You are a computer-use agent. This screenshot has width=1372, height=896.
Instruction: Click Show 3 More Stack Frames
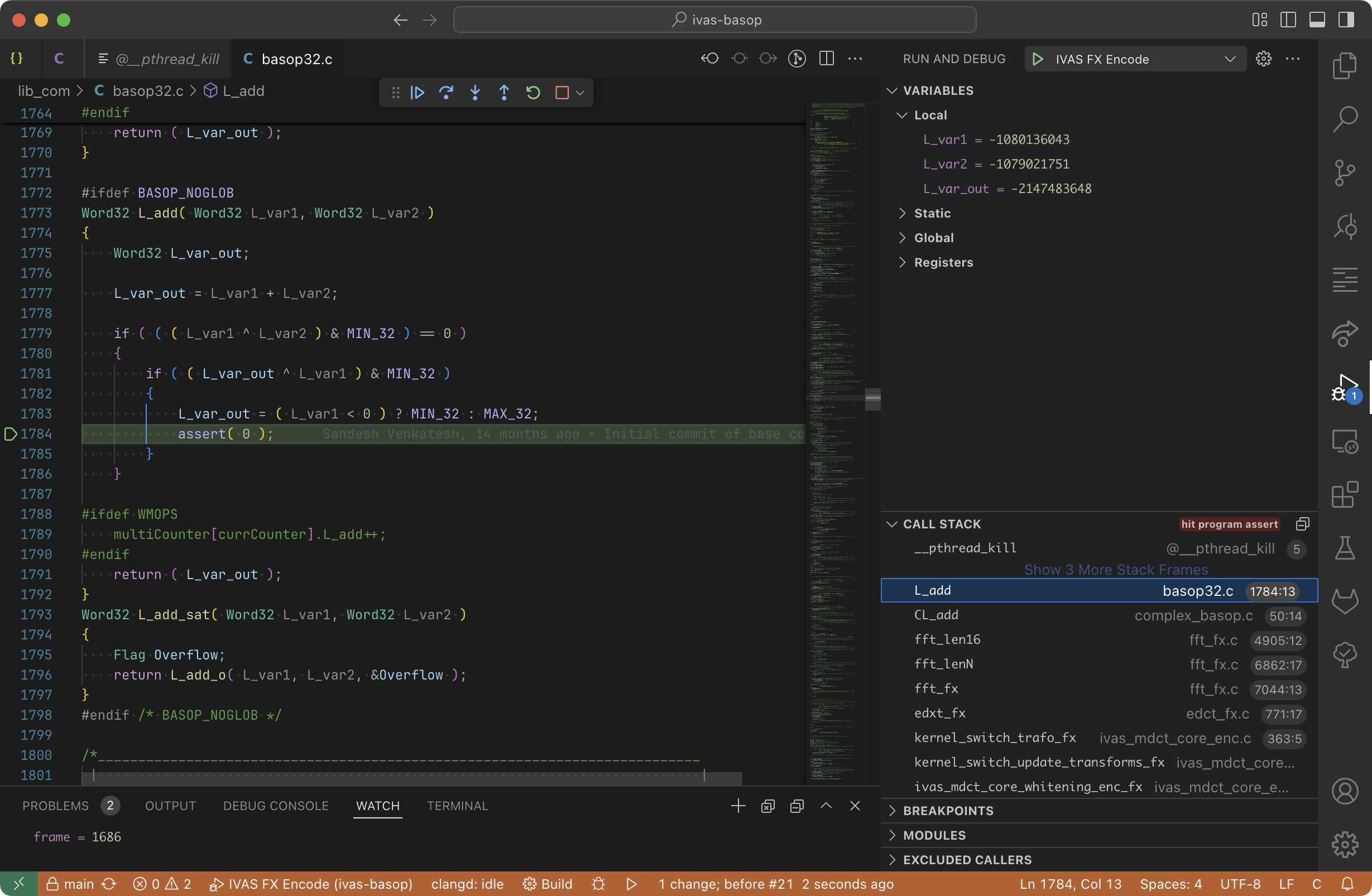coord(1115,569)
